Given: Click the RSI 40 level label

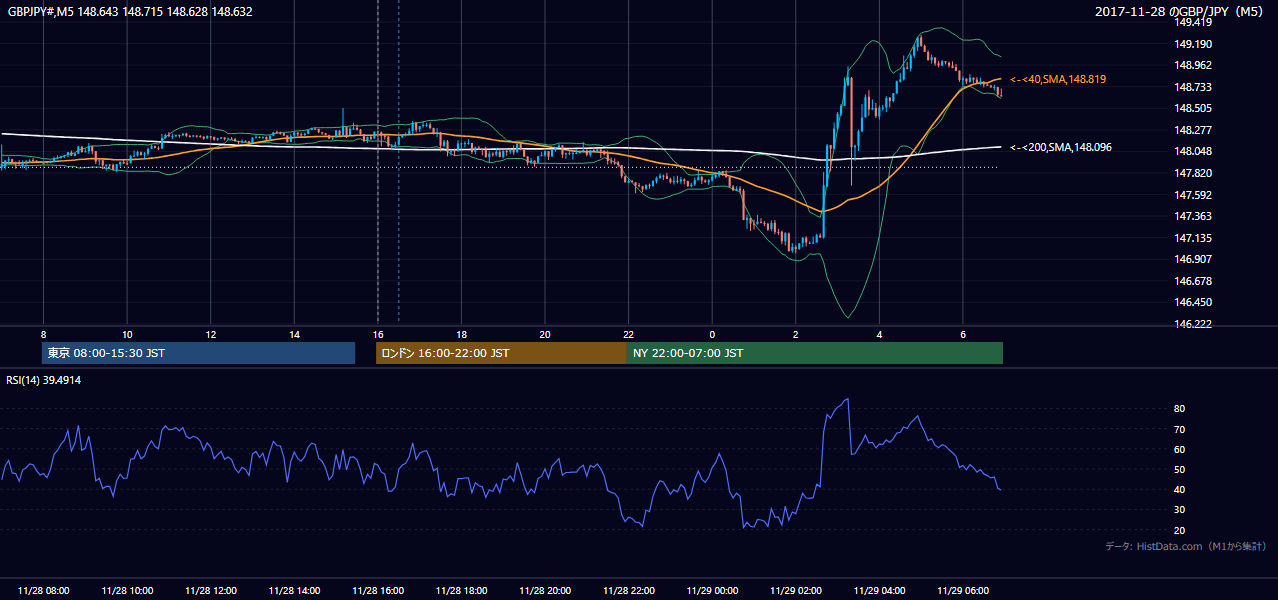Looking at the screenshot, I should [1180, 489].
